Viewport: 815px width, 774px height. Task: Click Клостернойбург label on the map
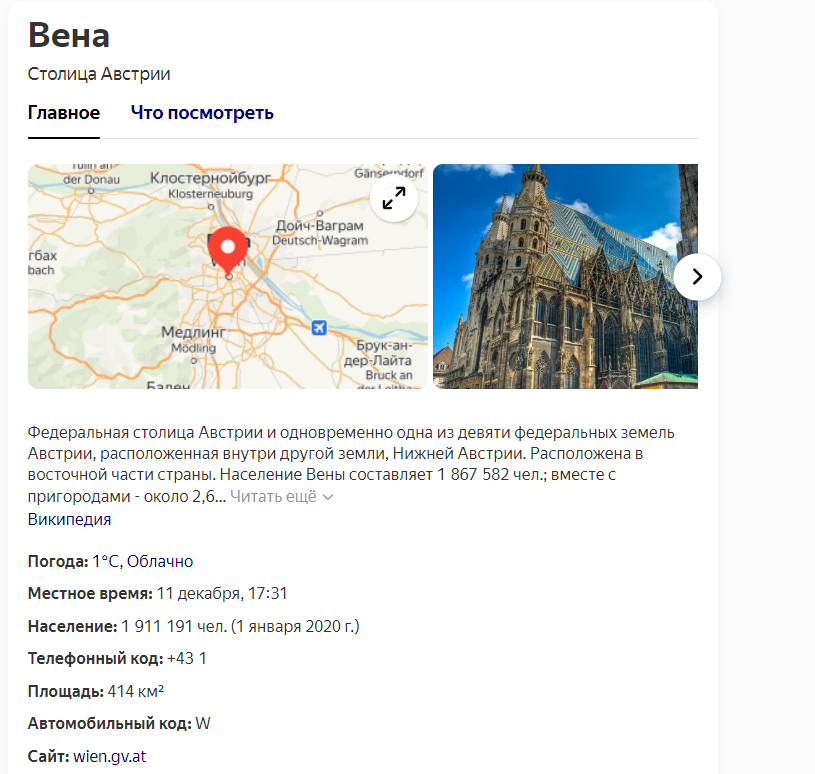pyautogui.click(x=210, y=178)
